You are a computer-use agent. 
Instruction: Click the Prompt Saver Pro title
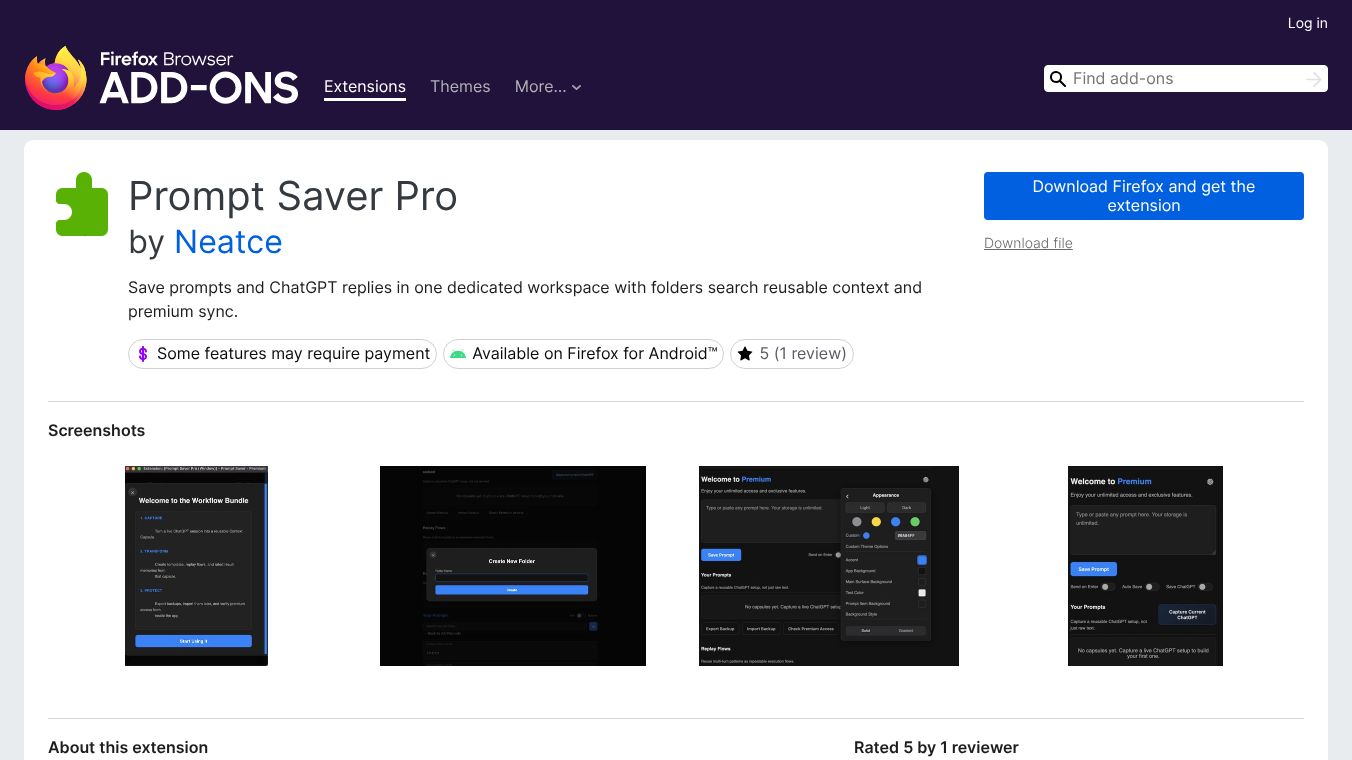293,196
